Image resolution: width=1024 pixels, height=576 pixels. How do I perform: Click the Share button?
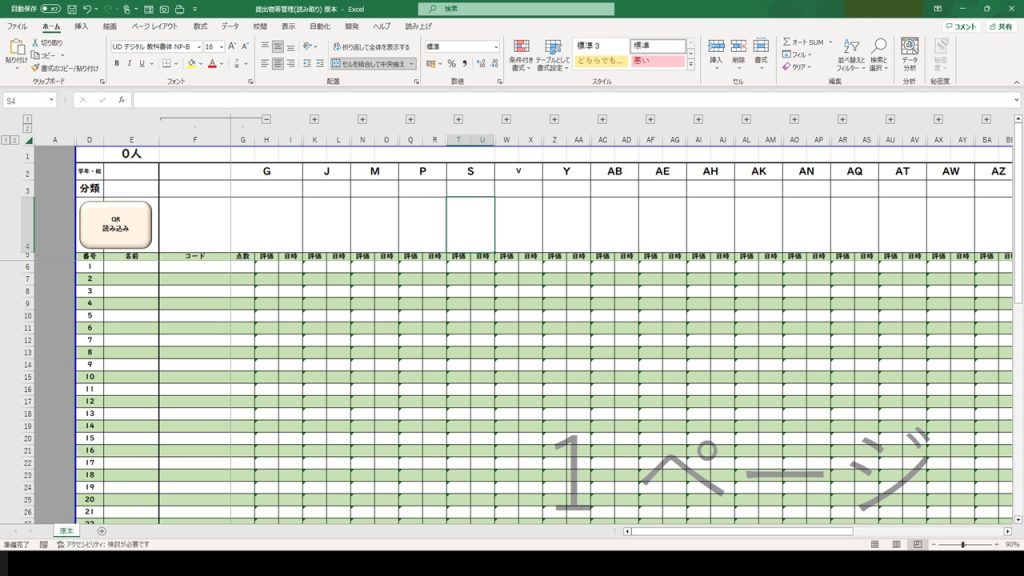[998, 27]
